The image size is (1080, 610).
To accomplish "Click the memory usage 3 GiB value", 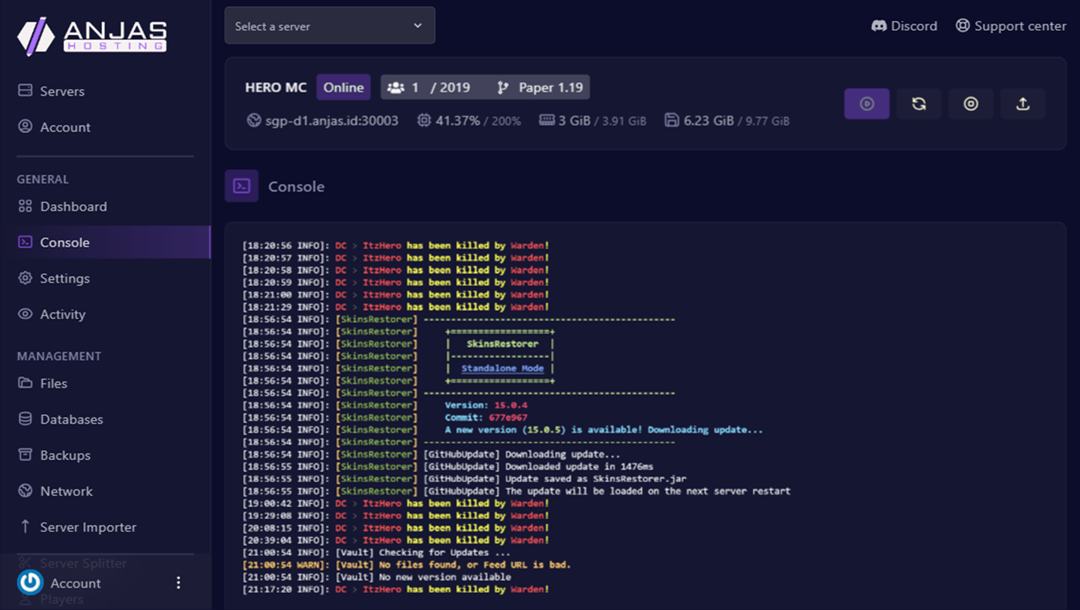I will click(x=574, y=120).
